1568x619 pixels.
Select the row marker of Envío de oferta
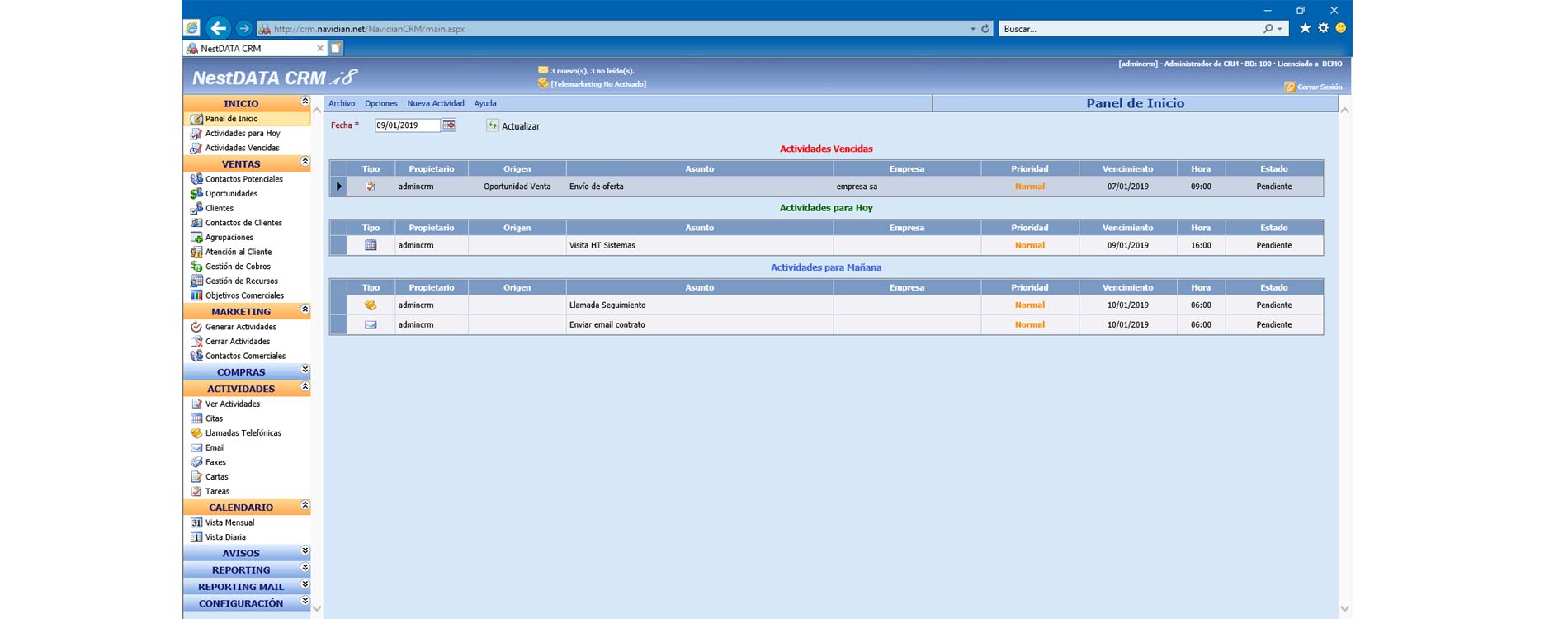tap(338, 187)
